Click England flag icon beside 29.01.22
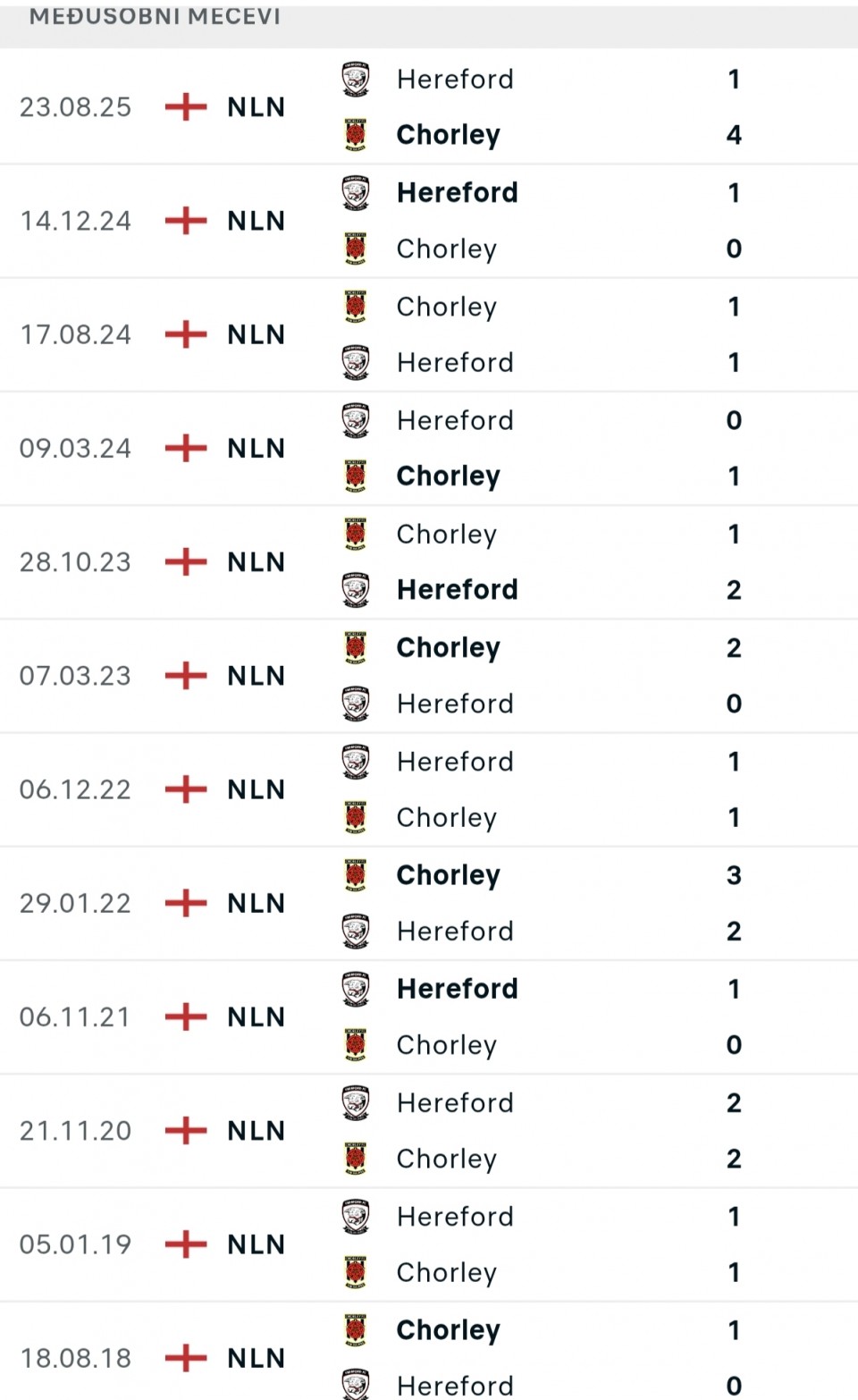 coord(186,903)
